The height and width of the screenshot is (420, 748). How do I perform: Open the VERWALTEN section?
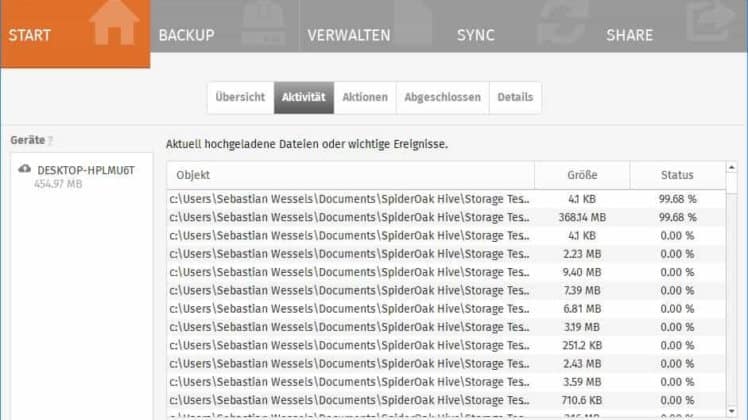click(x=349, y=35)
